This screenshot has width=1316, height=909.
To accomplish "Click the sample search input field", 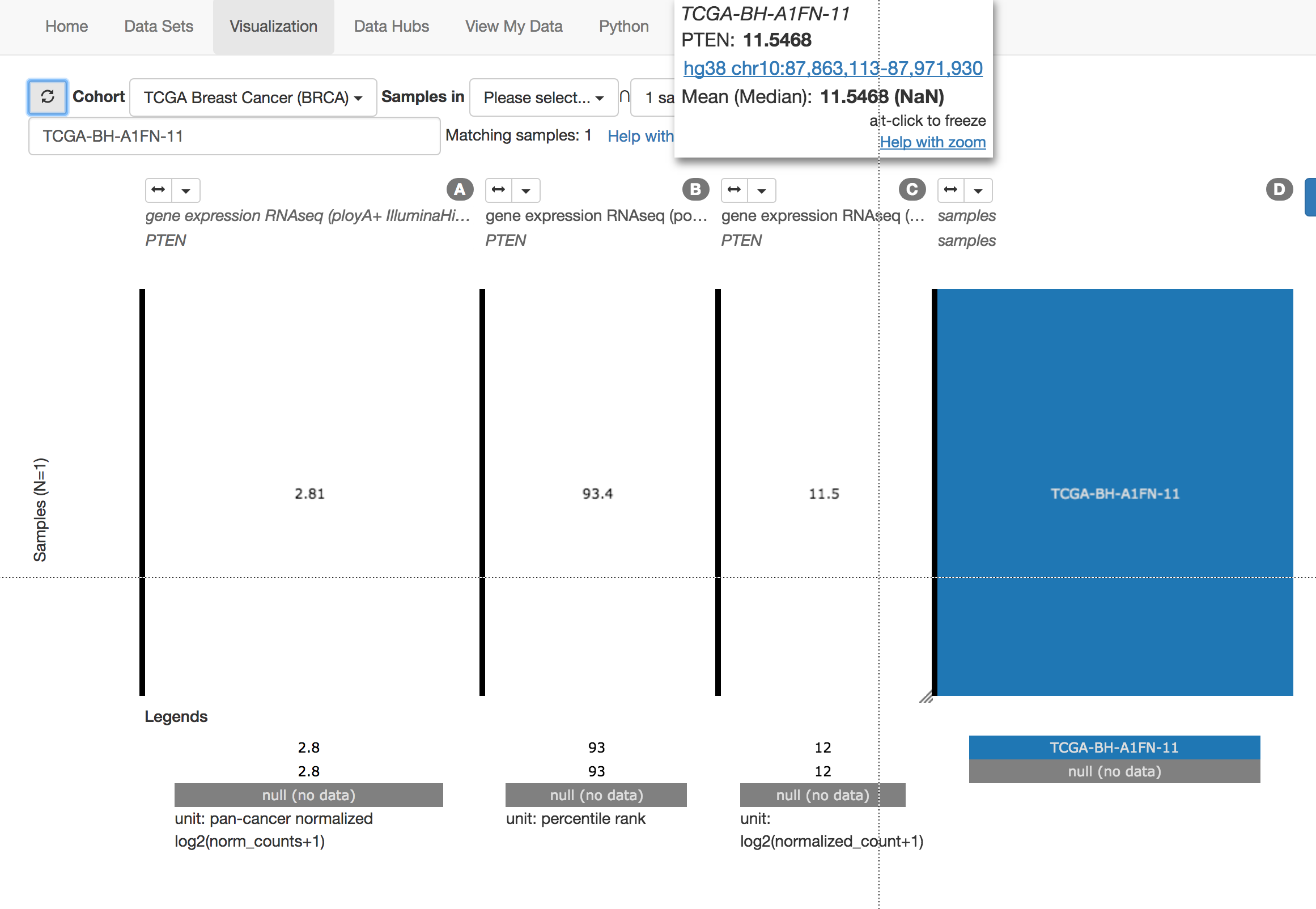I will tap(234, 136).
